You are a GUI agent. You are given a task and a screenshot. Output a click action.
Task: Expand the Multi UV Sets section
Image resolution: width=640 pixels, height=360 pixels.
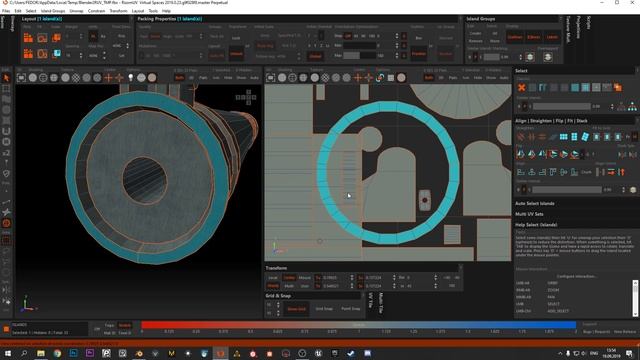529,214
